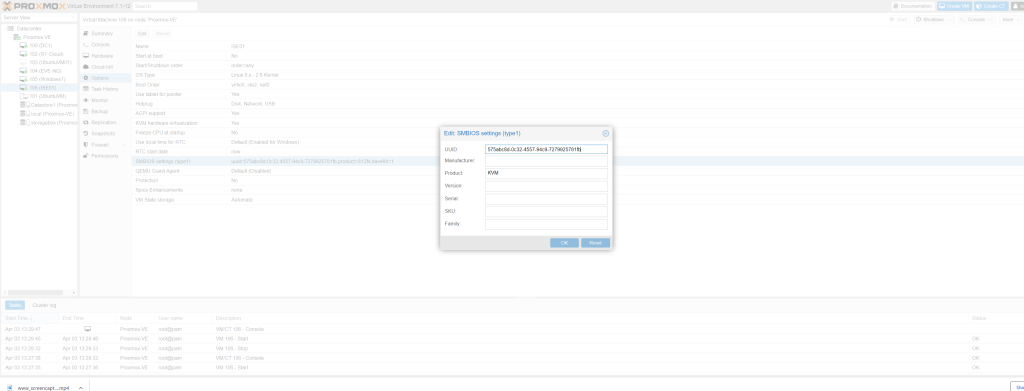
Task: Collapse the Proxmox-VE node expander
Action: (x=10, y=37)
